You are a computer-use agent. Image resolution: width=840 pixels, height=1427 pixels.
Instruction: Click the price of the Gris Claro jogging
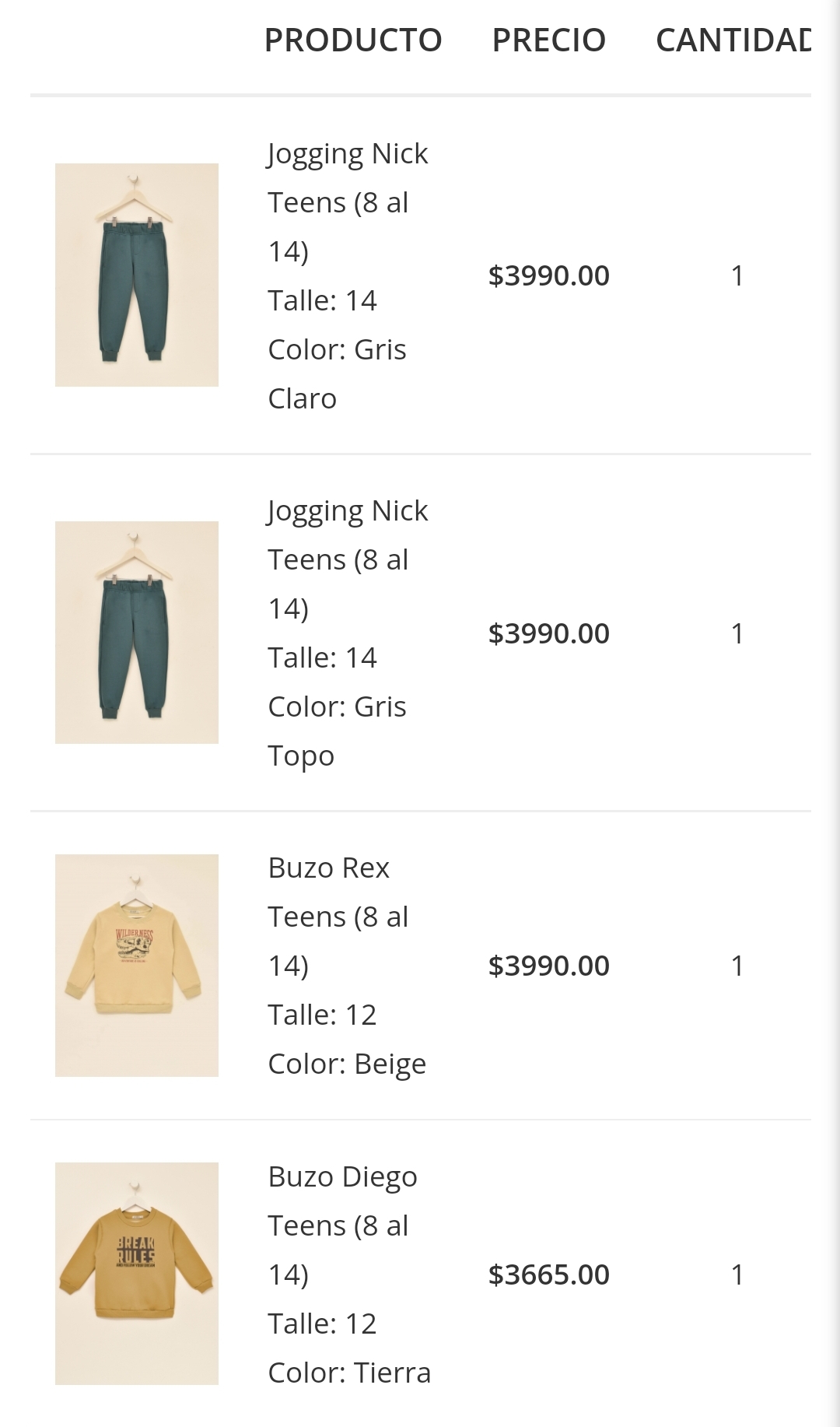549,275
